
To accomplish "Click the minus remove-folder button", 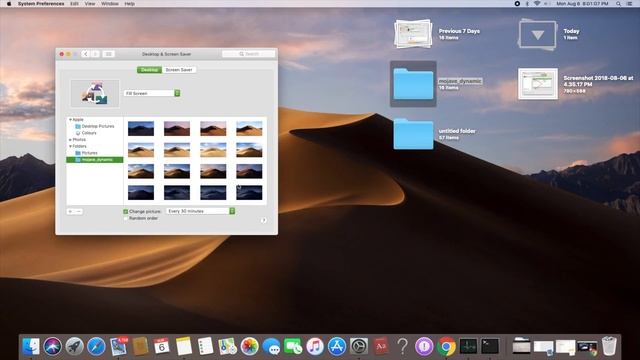I will pyautogui.click(x=79, y=211).
